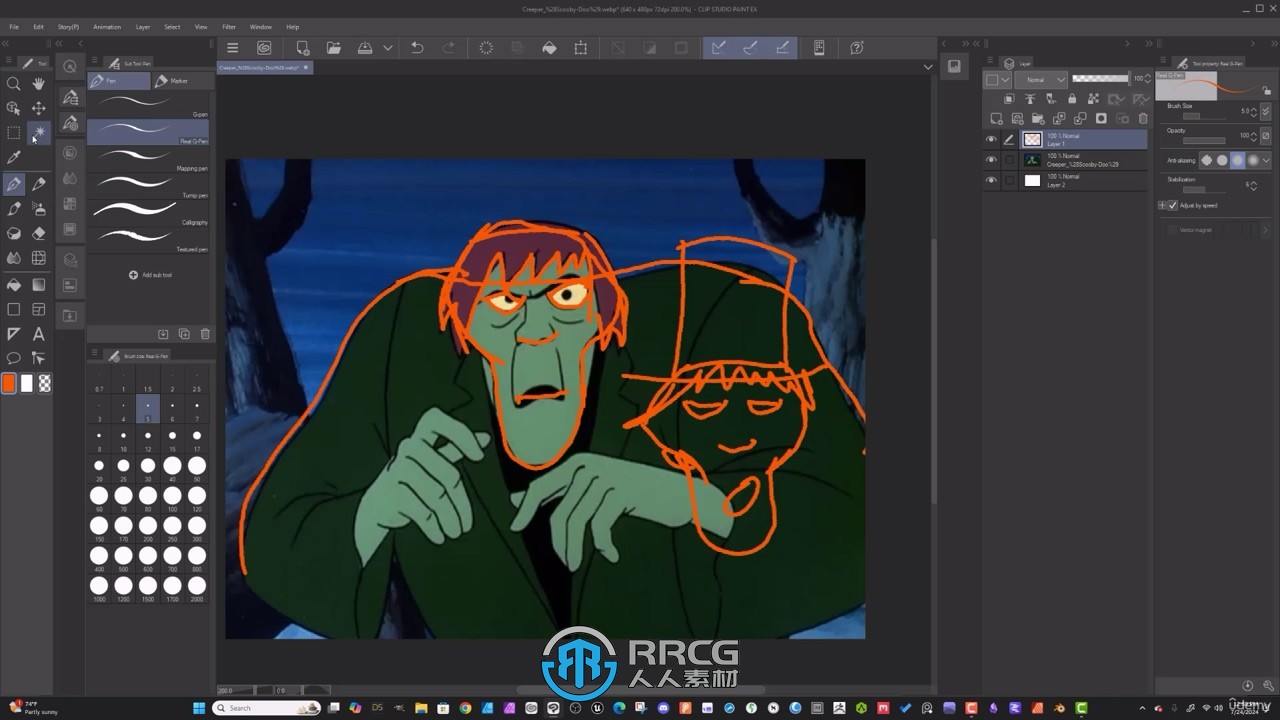Select the Airbrush tool
Image resolution: width=1280 pixels, height=720 pixels.
coord(39,209)
